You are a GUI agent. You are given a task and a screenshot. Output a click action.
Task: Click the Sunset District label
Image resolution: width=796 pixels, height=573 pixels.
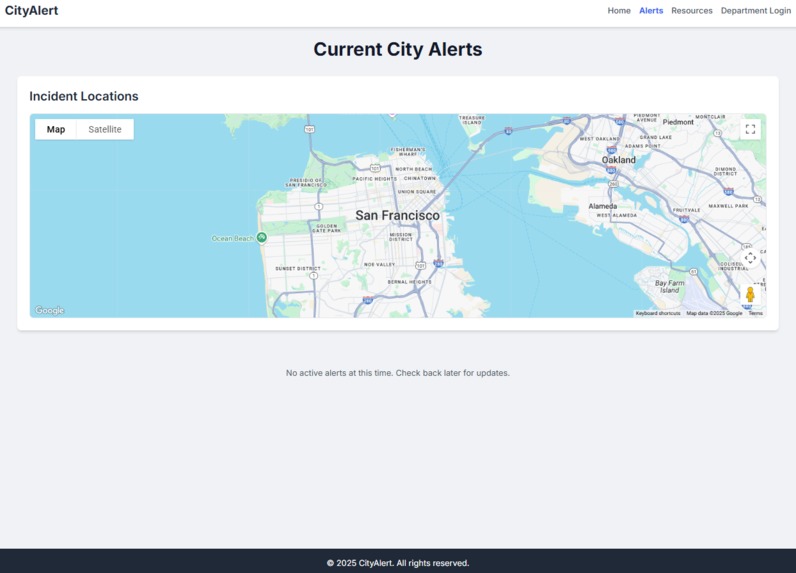point(298,268)
